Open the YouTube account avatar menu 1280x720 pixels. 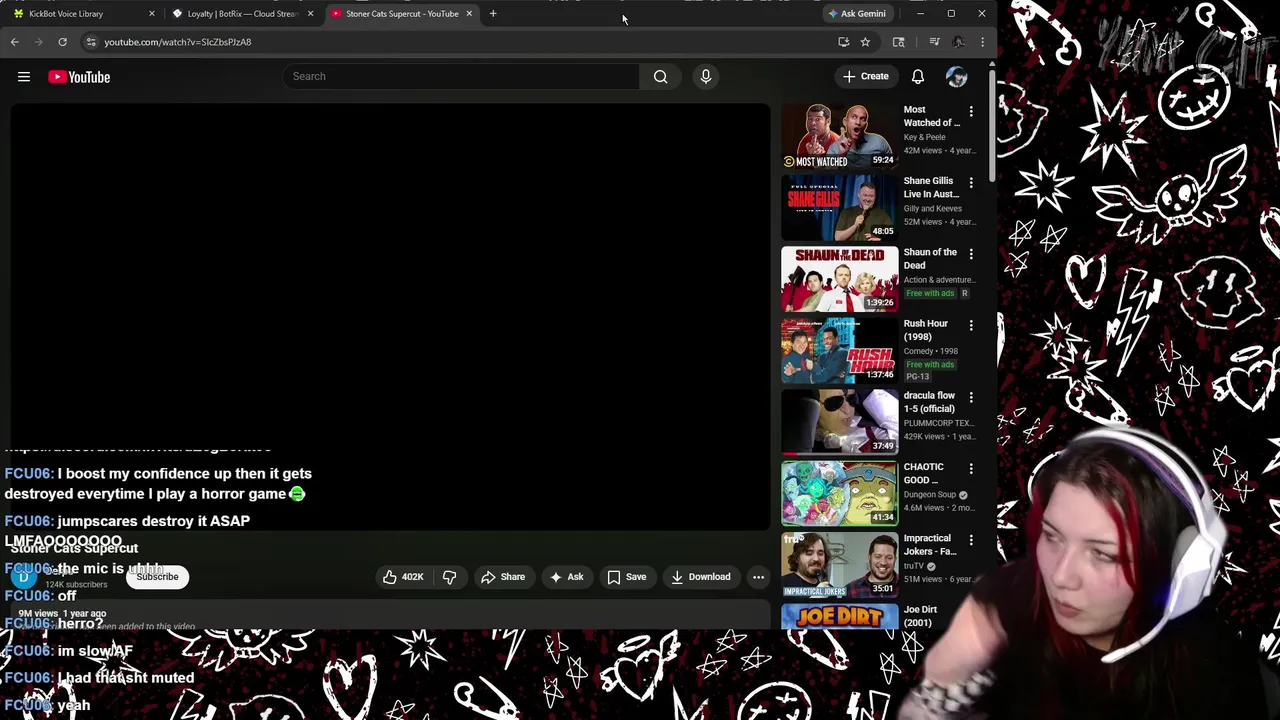(957, 76)
